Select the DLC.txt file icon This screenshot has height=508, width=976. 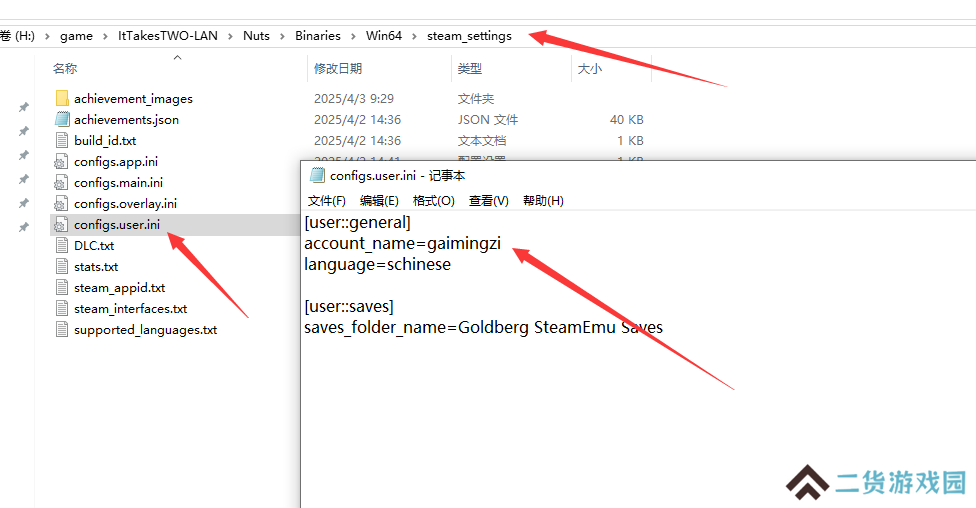tap(62, 245)
